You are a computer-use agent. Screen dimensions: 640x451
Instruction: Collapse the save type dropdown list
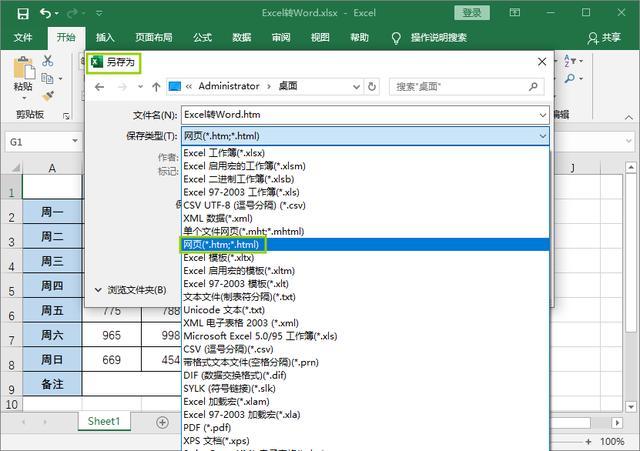542,136
